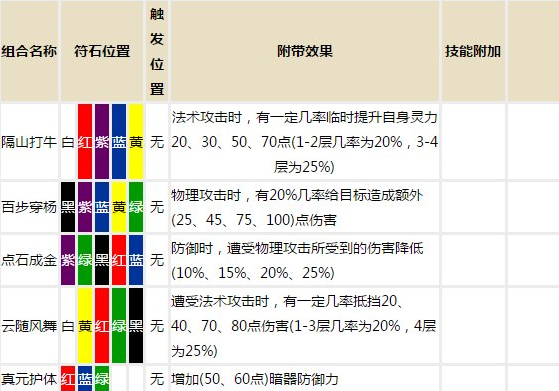Select the 法术攻击时 effect description for 隔山打牛
Image resolution: width=559 pixels, height=391 pixels.
tap(305, 142)
